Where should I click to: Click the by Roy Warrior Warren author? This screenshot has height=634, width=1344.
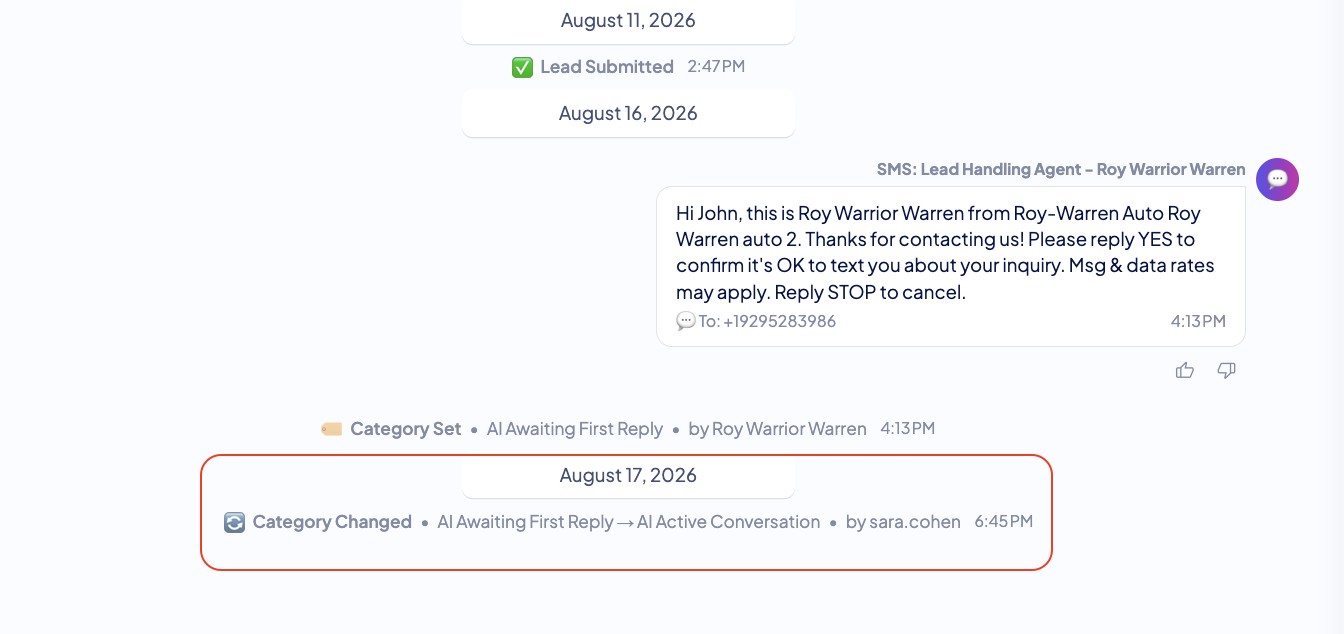tap(778, 429)
